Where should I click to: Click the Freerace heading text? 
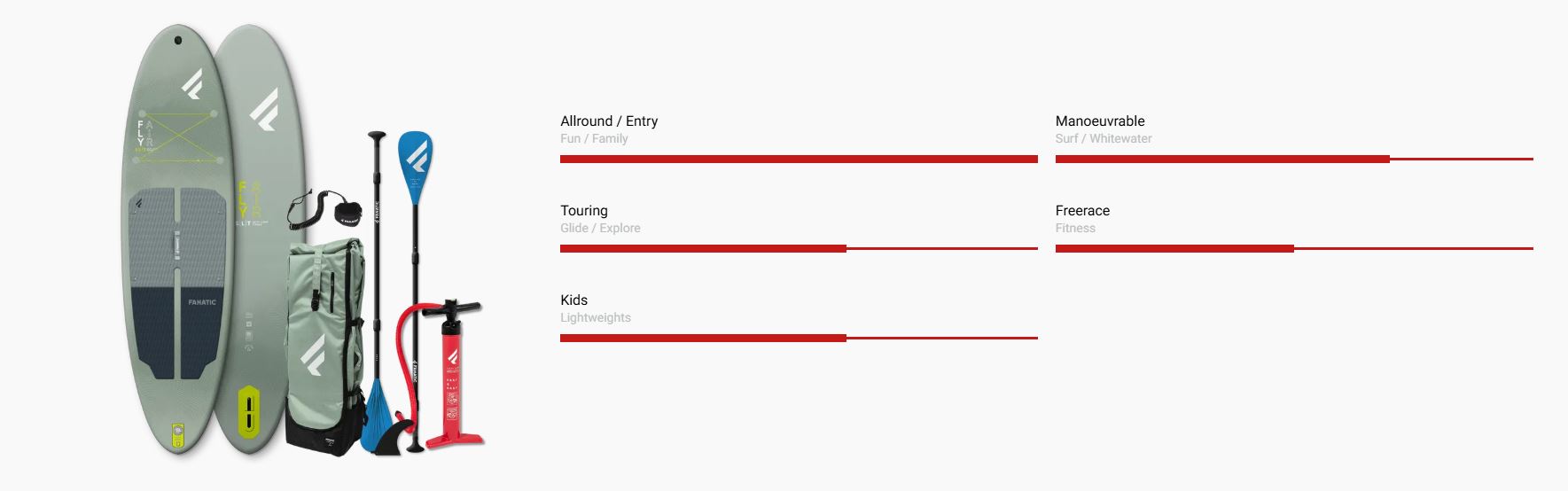coord(1082,211)
